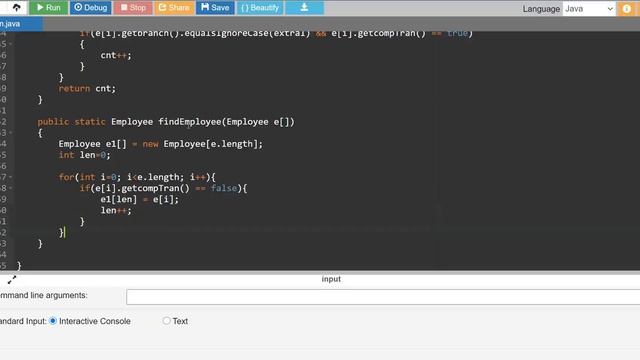The image size is (640, 360).
Task: Save the current code
Action: (215, 8)
